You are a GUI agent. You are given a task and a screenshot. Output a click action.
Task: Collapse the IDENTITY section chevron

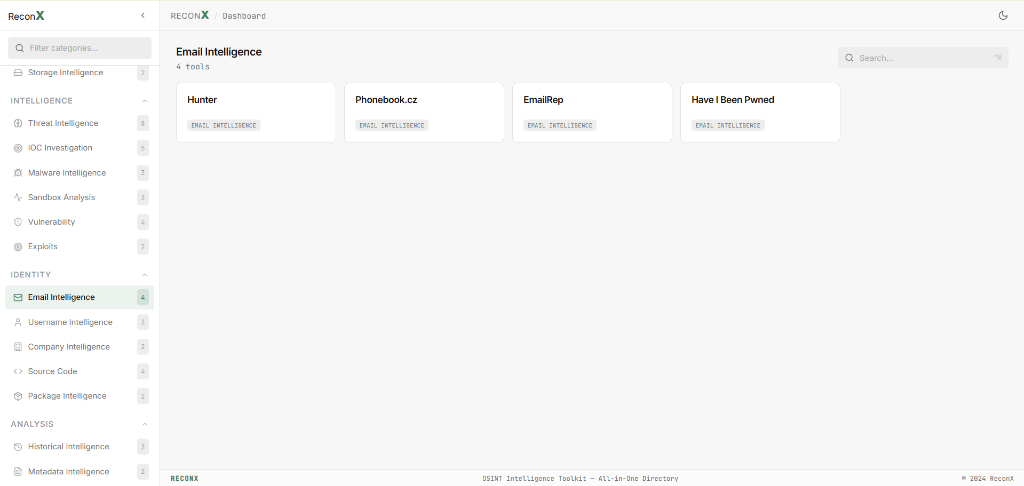(145, 275)
